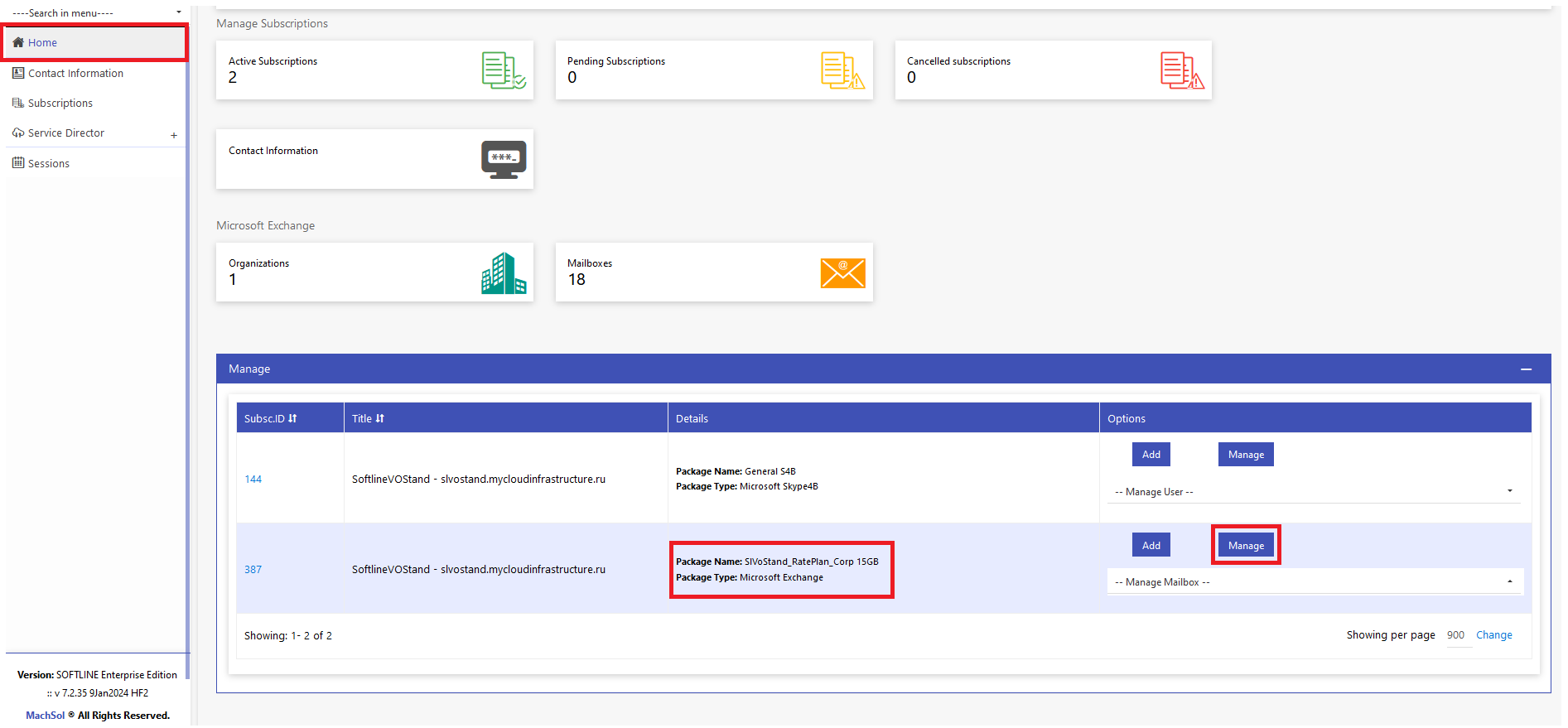Click the Contact Information monitor icon
1568x728 pixels.
(x=504, y=159)
